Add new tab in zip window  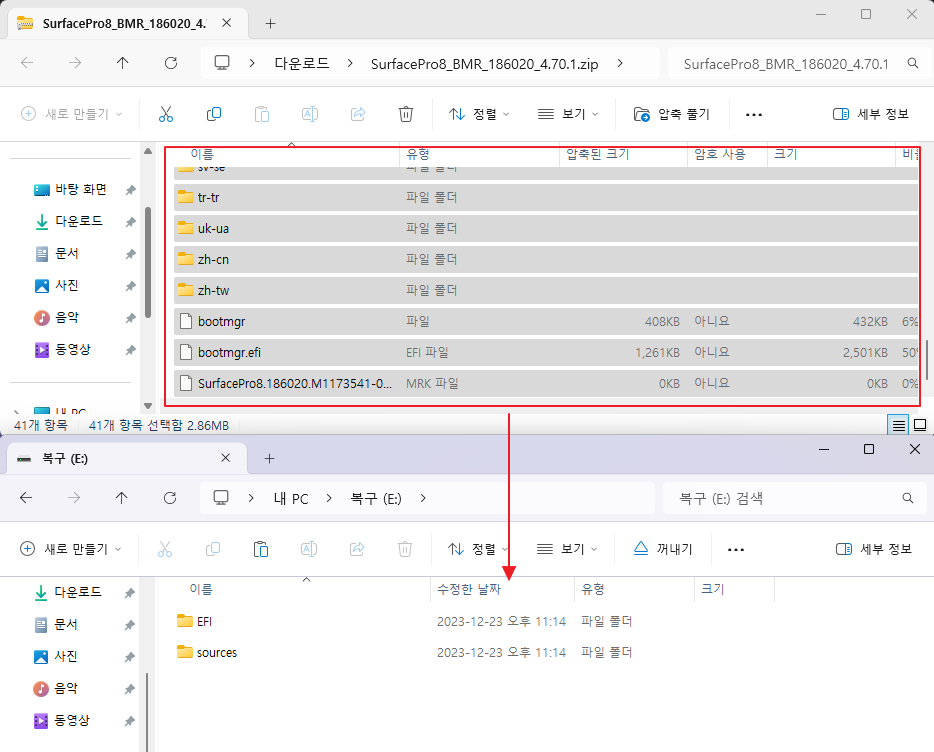pos(270,23)
